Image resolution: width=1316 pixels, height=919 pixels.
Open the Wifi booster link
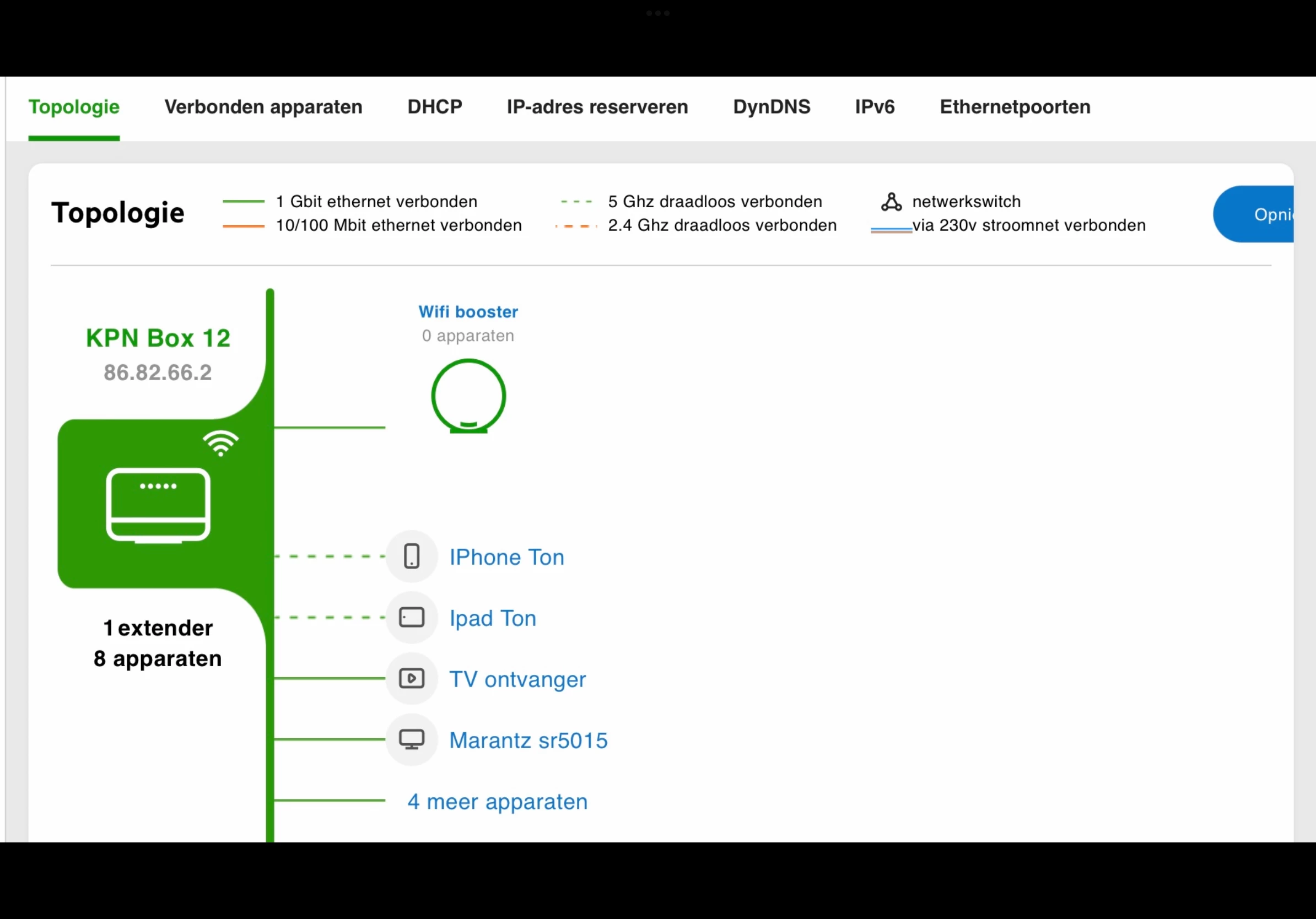(x=468, y=312)
